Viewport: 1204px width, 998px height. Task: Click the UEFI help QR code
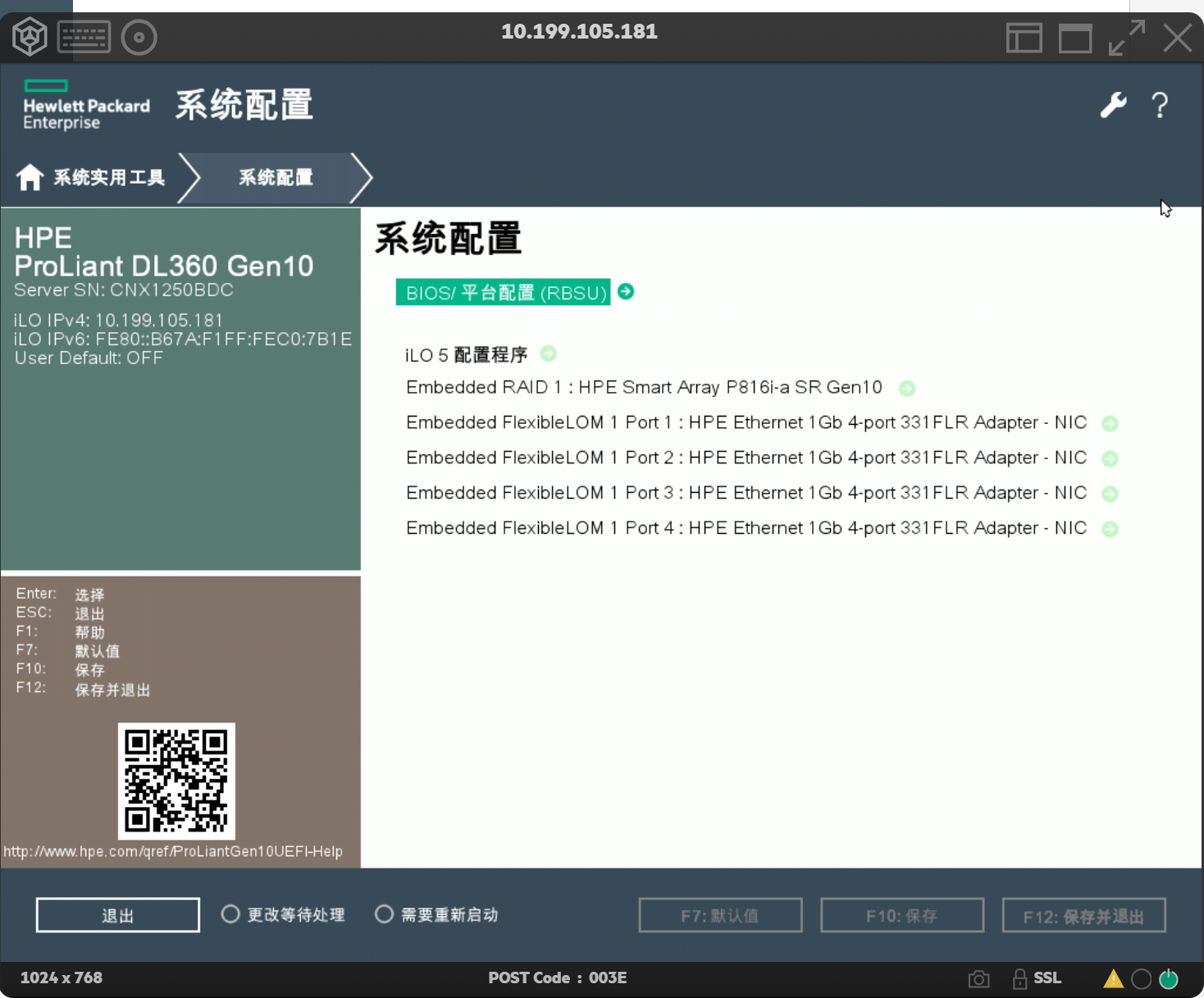coord(176,782)
